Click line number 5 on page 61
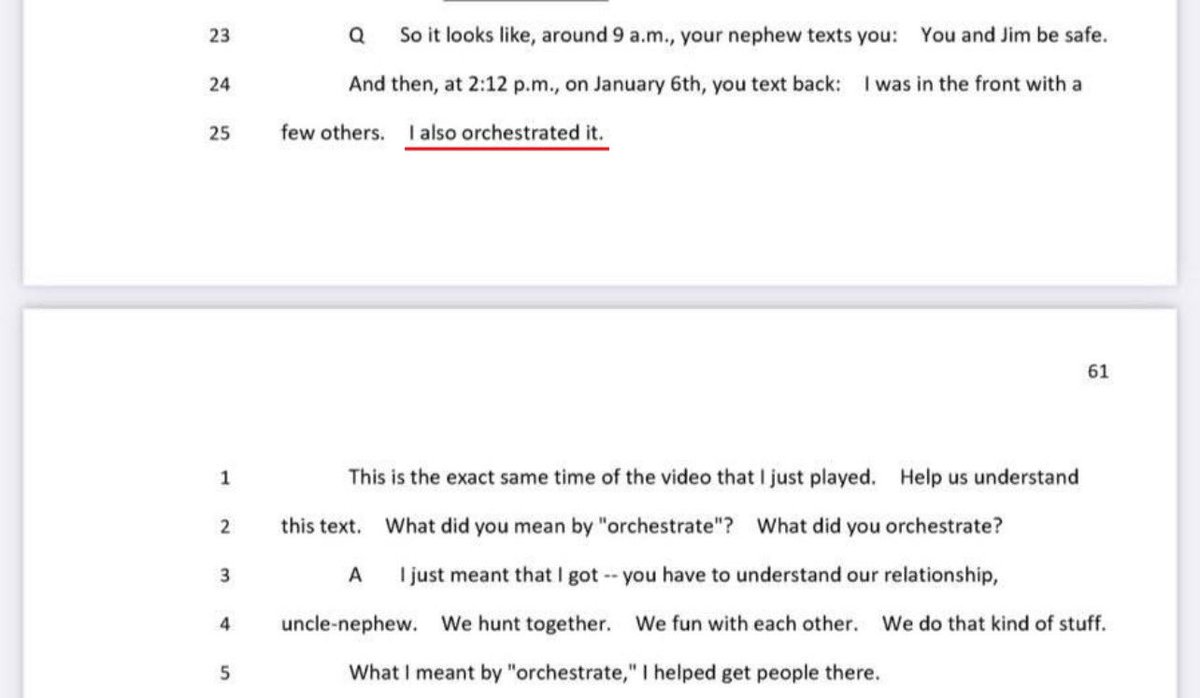Viewport: 1200px width, 698px height. [224, 673]
